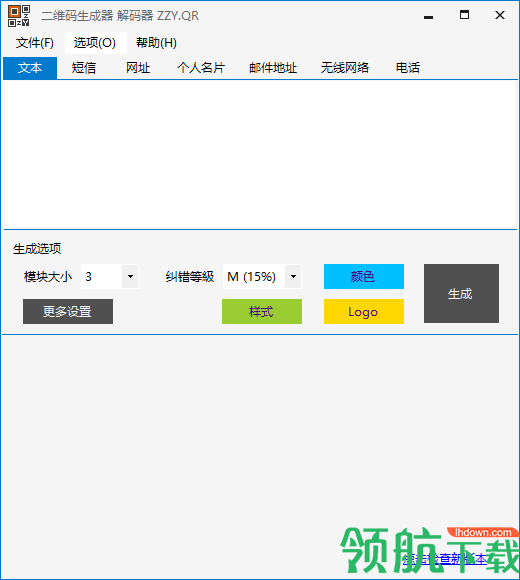Switch to the 文本 tab
This screenshot has height=580, width=520.
click(x=30, y=68)
